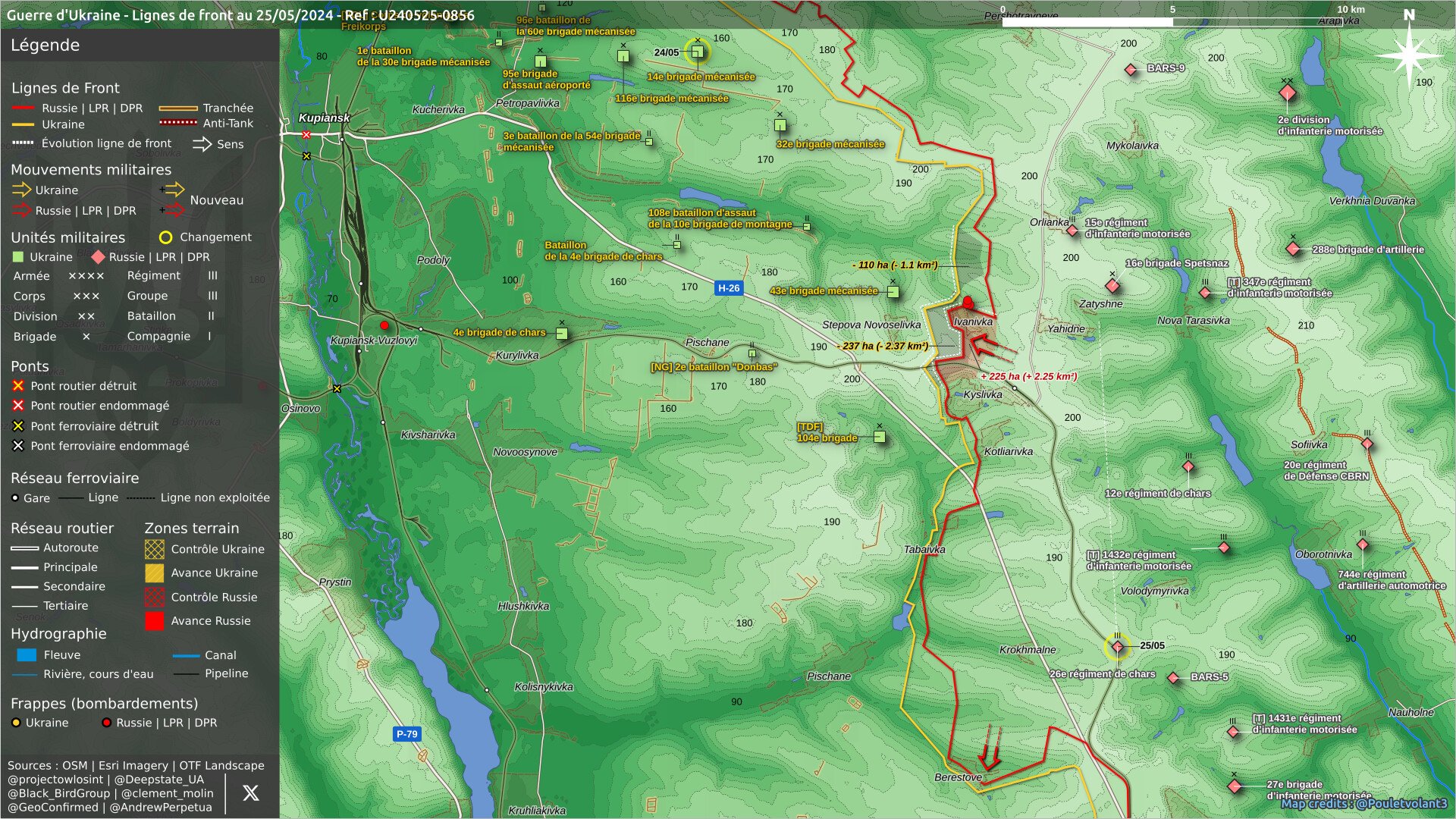Click the 95e brigade d'assaut aéroporté square
The image size is (1456, 819).
tap(540, 61)
